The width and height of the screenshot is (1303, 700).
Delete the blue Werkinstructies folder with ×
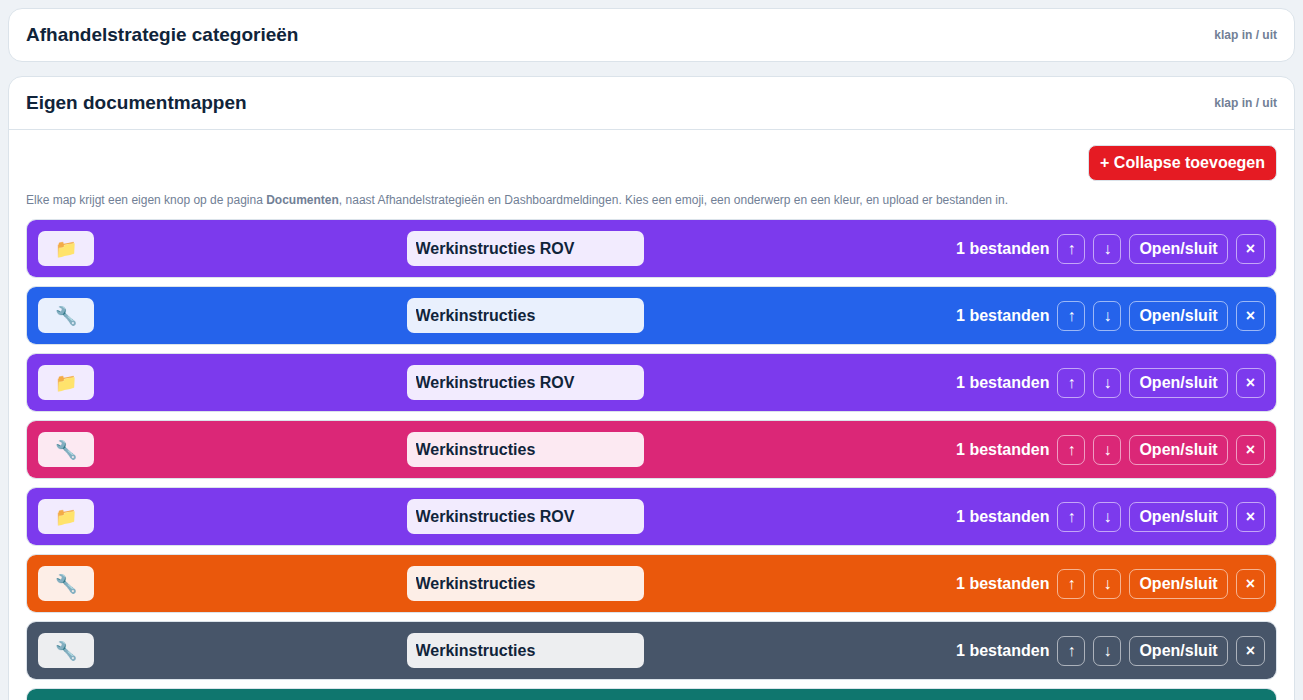[x=1250, y=316]
